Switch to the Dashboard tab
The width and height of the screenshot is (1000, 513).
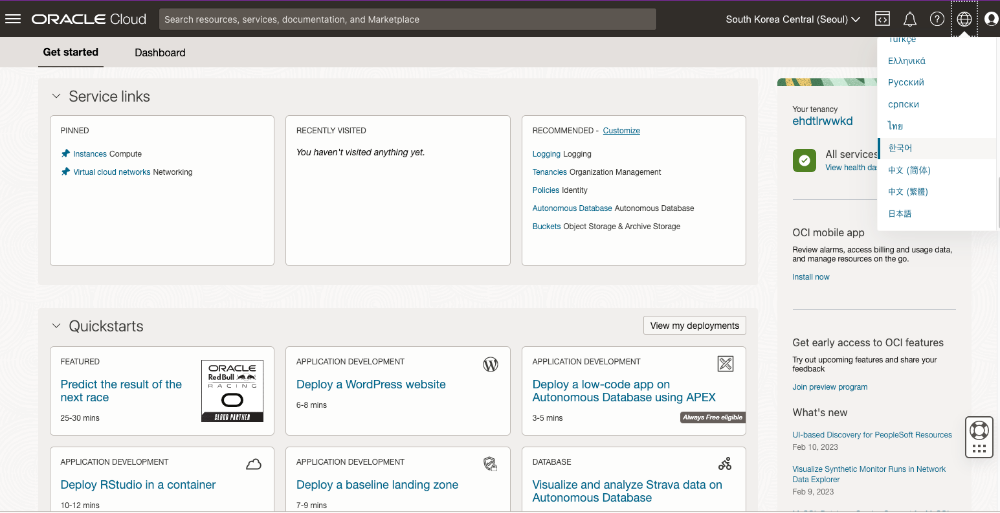coord(160,53)
